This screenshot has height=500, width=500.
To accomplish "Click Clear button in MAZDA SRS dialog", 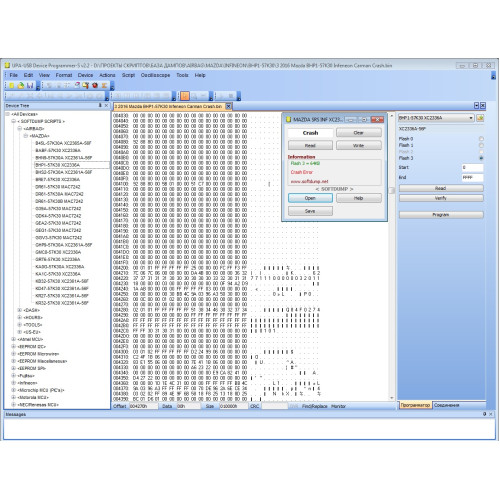I will click(359, 133).
